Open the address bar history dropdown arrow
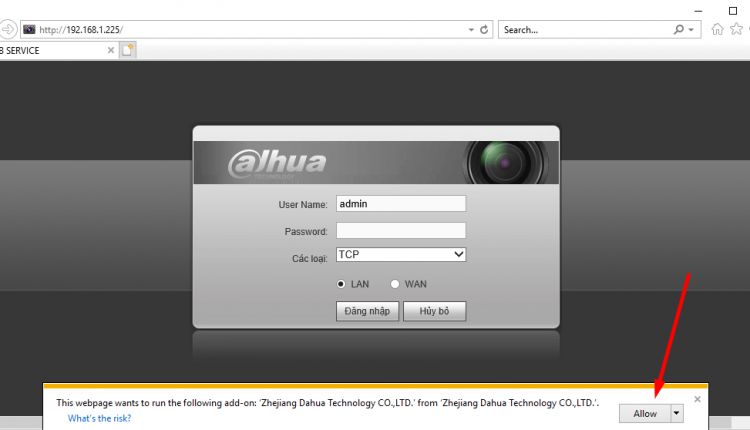750x430 pixels. click(x=471, y=30)
